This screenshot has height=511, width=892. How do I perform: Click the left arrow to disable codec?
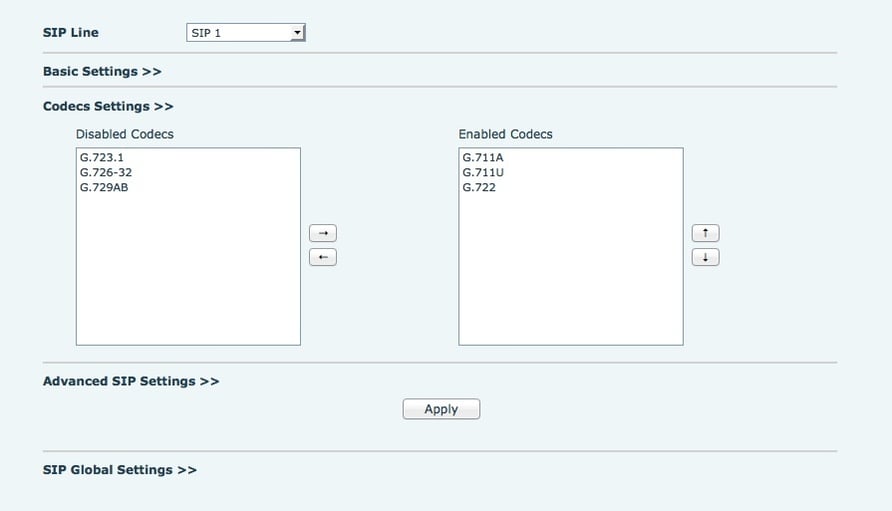pos(323,257)
